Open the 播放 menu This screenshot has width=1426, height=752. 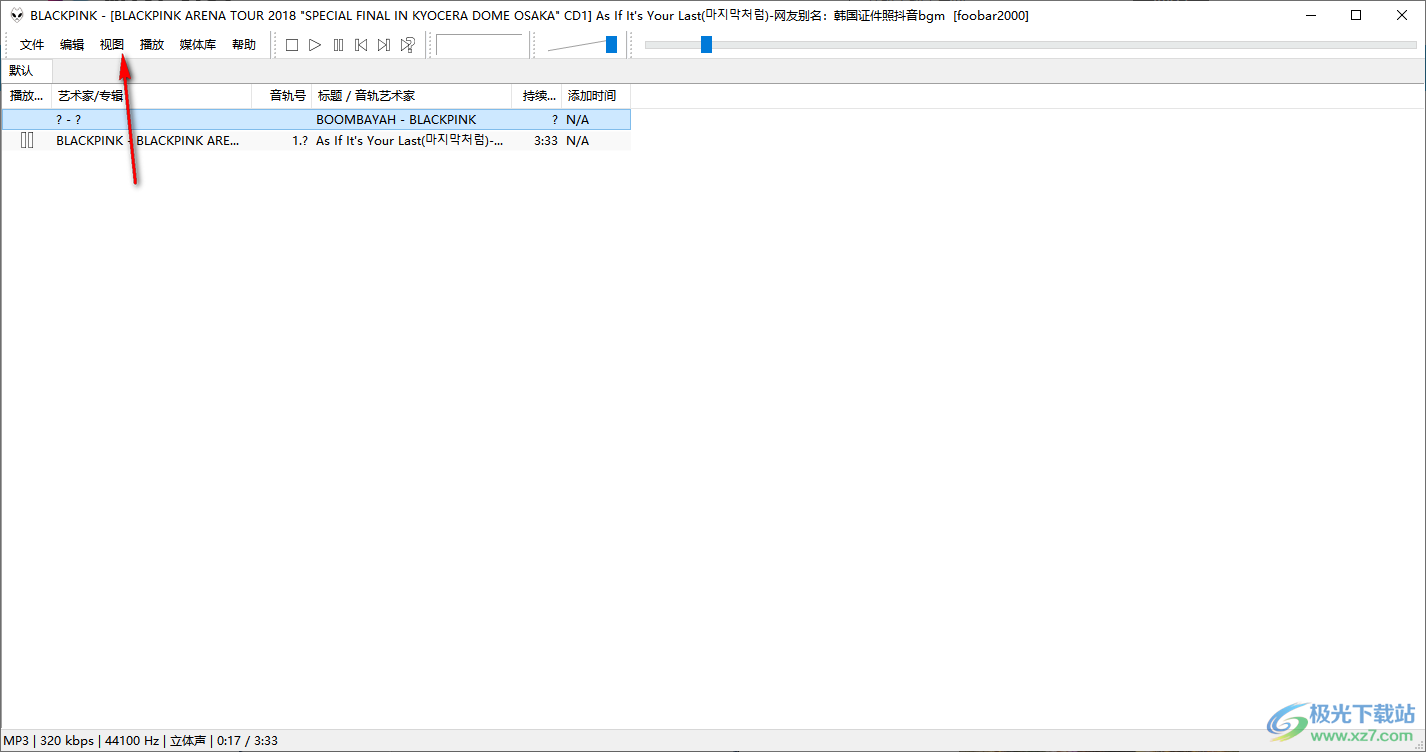(152, 45)
